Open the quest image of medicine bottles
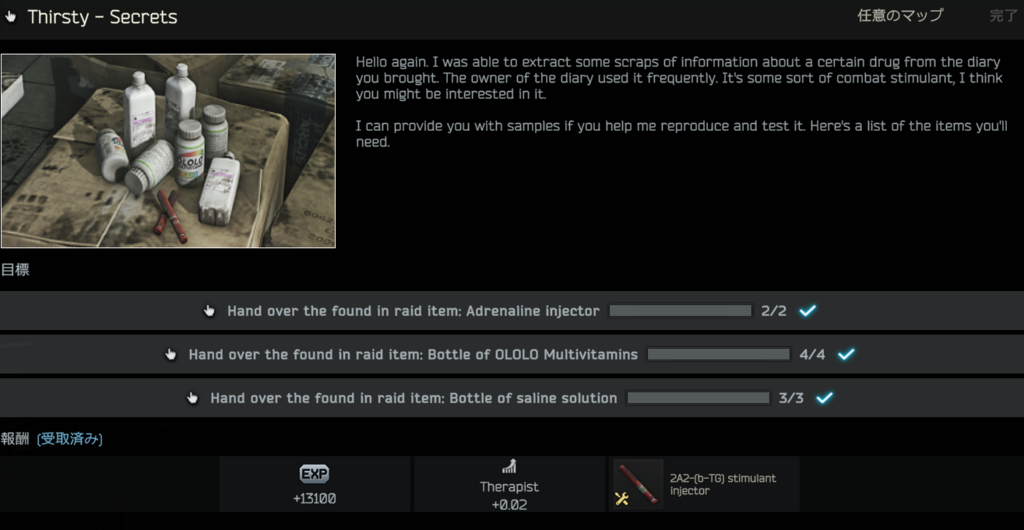 tap(168, 151)
